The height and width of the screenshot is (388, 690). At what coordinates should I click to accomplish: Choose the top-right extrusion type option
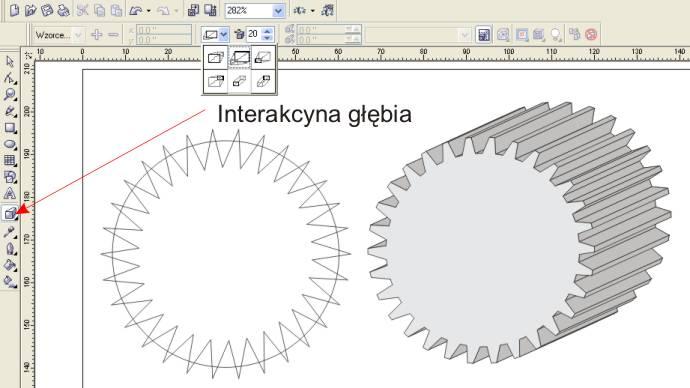click(x=263, y=58)
